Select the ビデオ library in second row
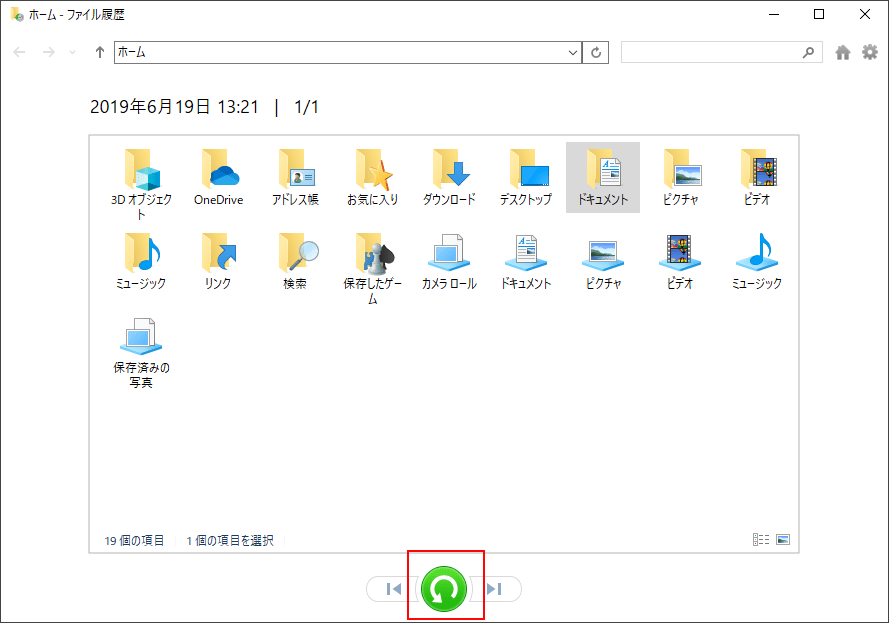This screenshot has width=889, height=623. tap(680, 261)
